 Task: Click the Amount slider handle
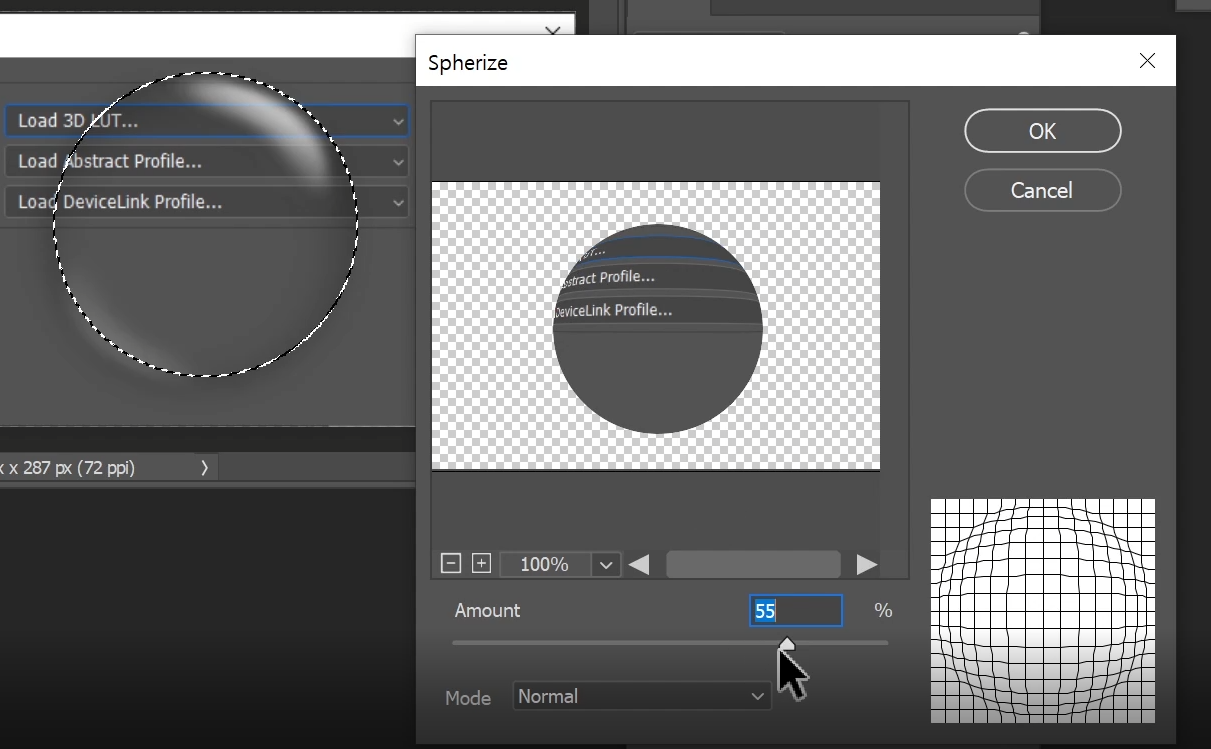pos(787,644)
